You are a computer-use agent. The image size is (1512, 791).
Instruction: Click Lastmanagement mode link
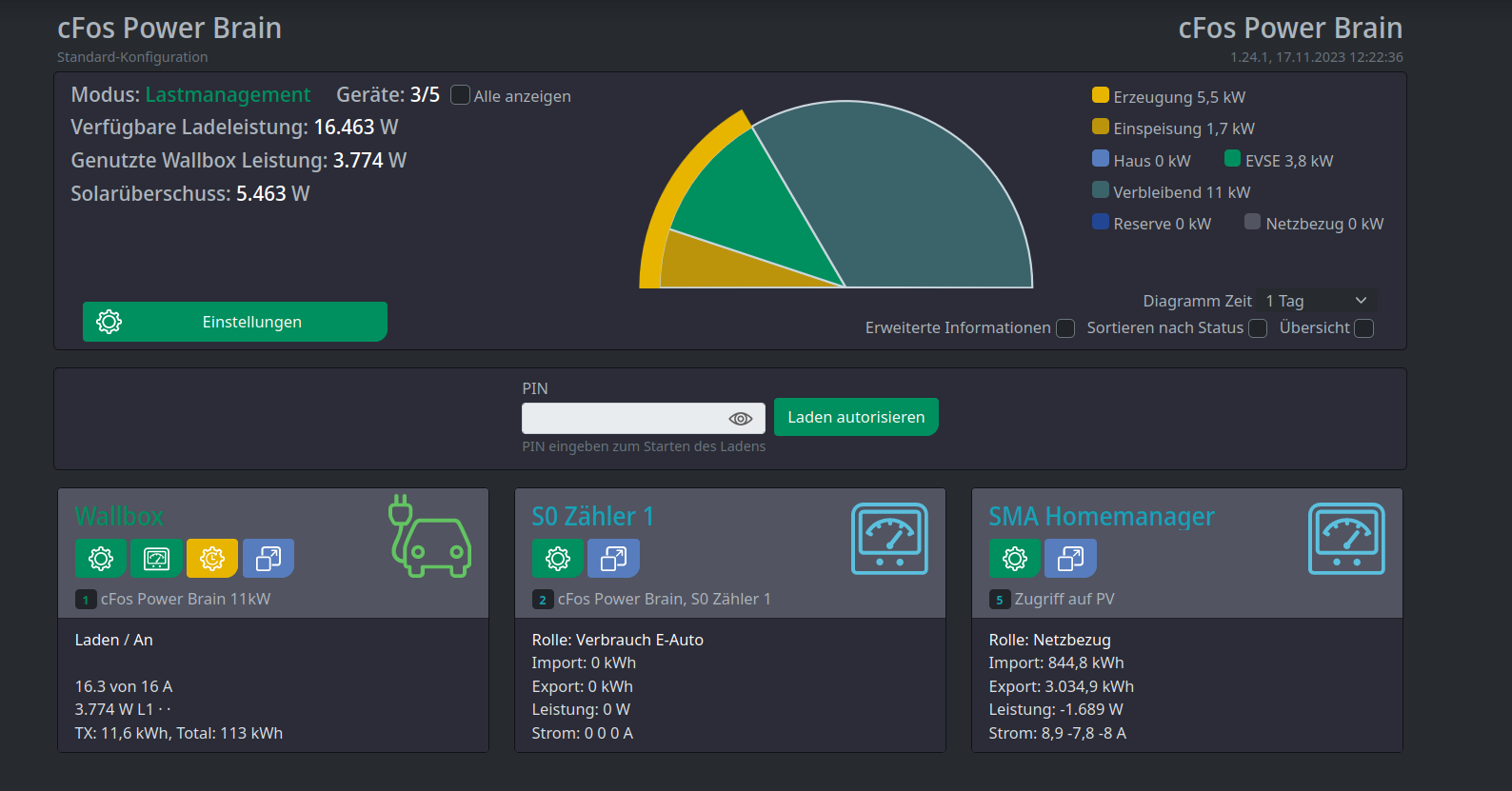pyautogui.click(x=228, y=95)
